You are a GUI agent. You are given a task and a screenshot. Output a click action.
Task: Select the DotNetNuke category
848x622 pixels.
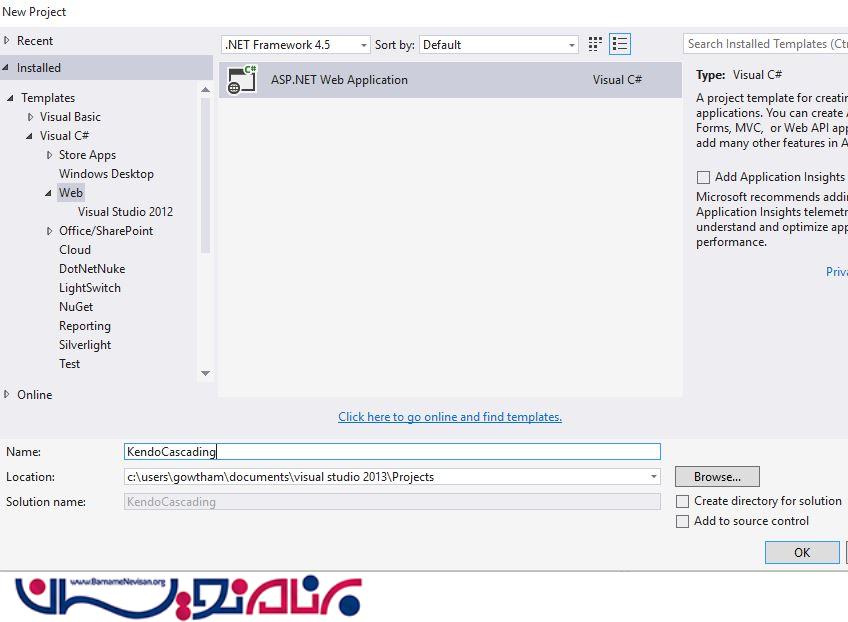point(92,269)
